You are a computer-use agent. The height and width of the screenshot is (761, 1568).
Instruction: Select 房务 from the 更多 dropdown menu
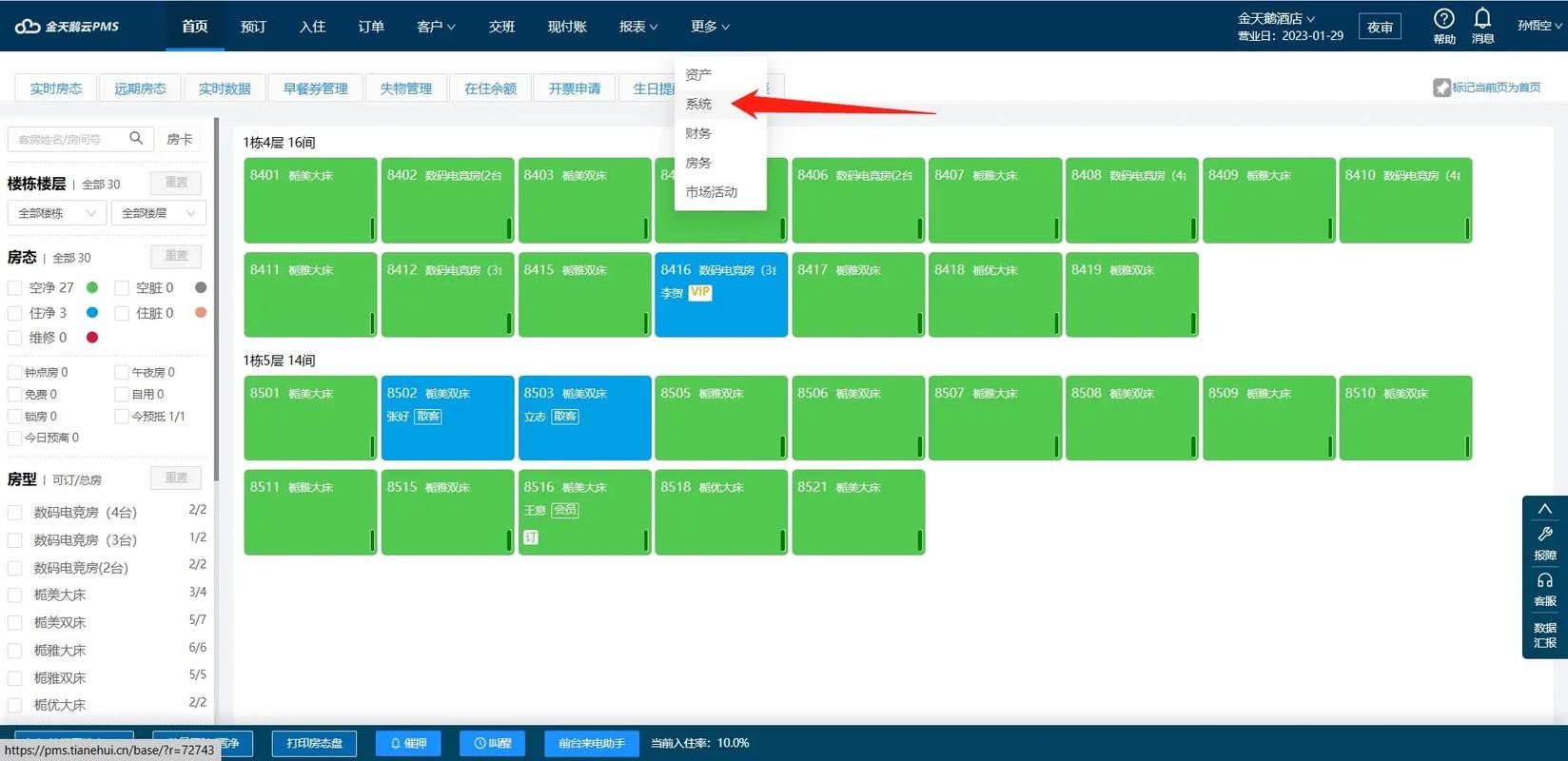[x=720, y=163]
